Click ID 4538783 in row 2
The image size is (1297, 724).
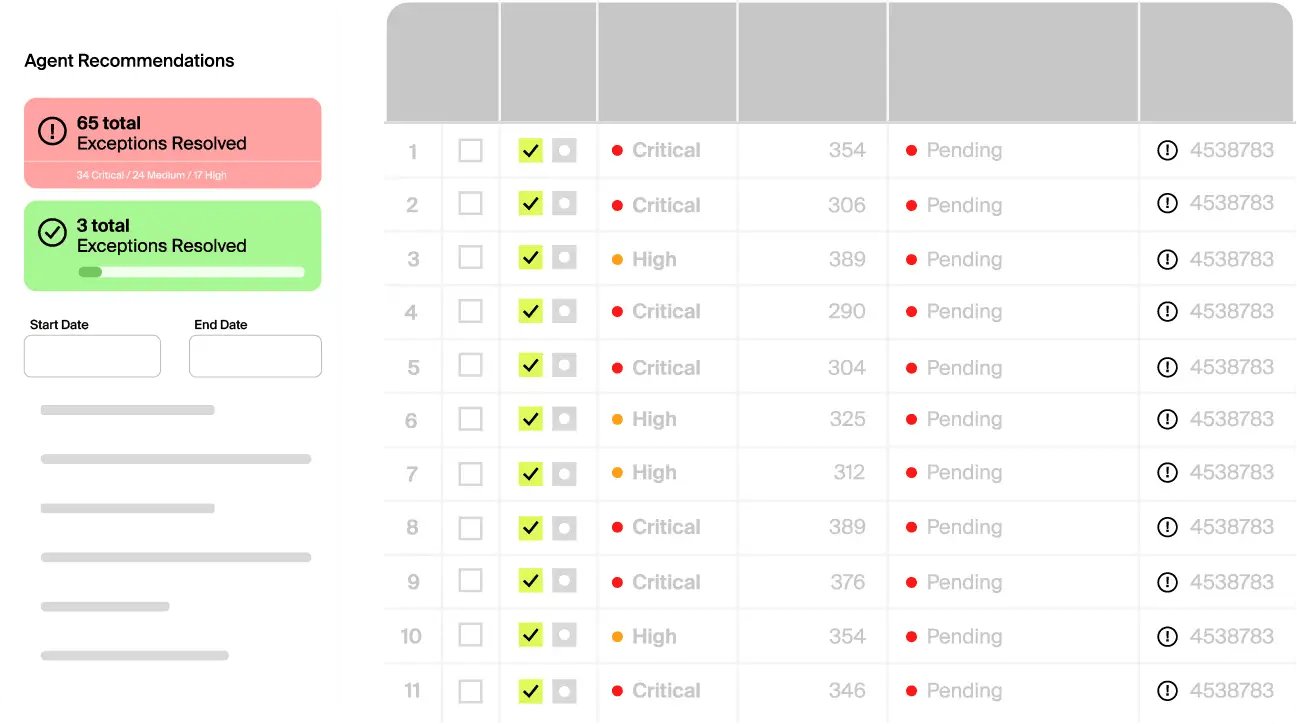[x=1231, y=204]
